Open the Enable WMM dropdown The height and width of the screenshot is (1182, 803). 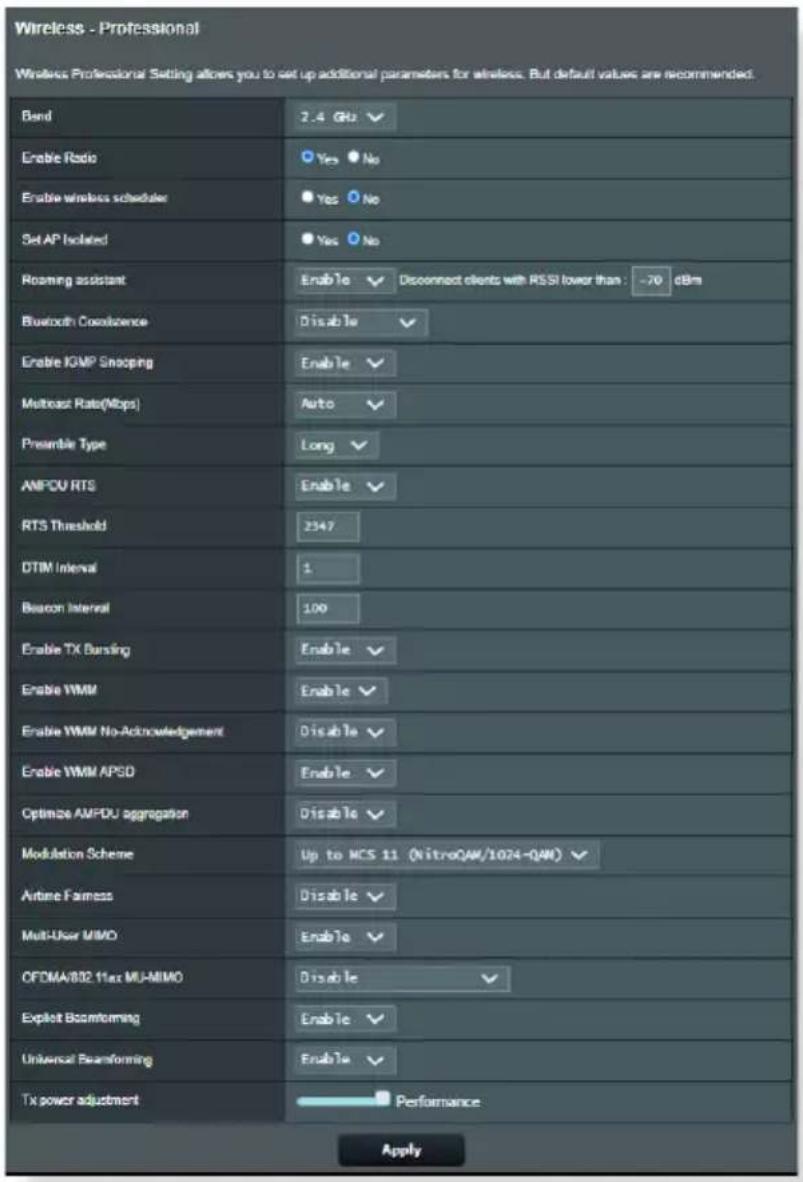click(340, 691)
